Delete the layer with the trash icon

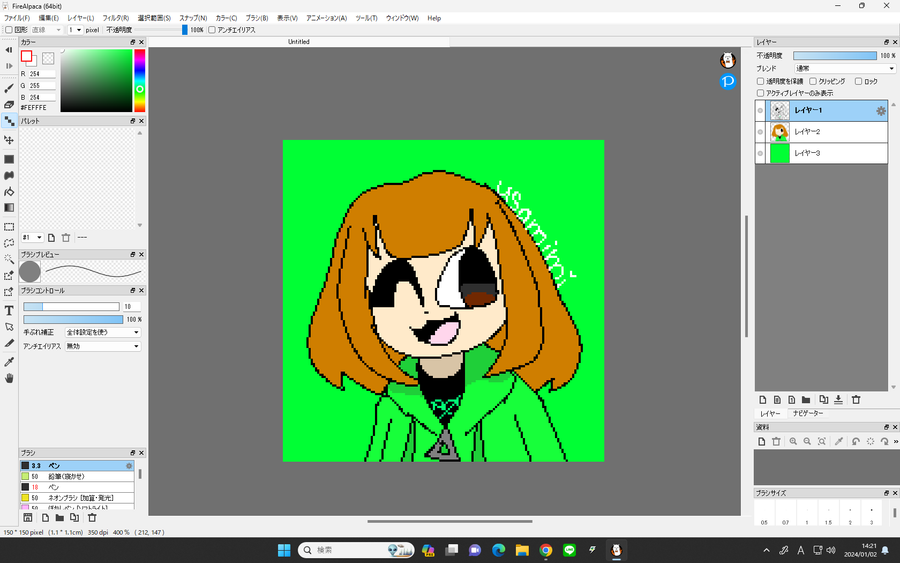tap(856, 400)
